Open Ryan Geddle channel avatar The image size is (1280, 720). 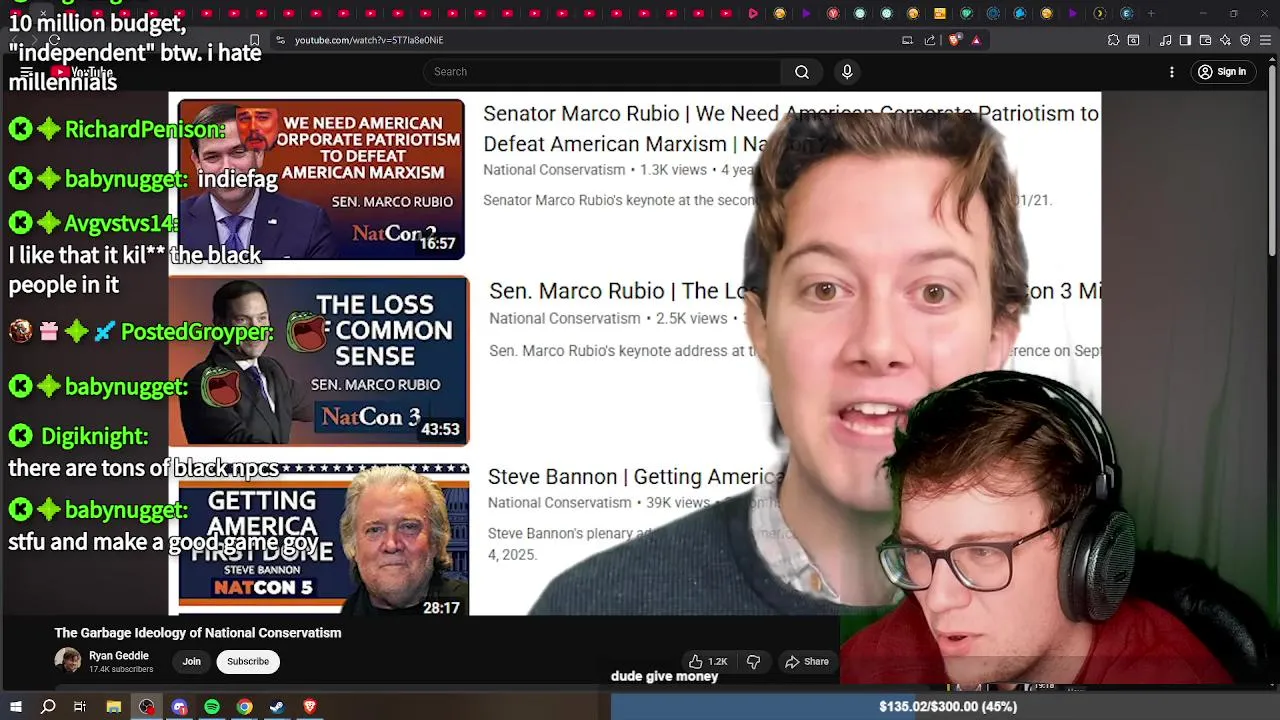click(68, 662)
